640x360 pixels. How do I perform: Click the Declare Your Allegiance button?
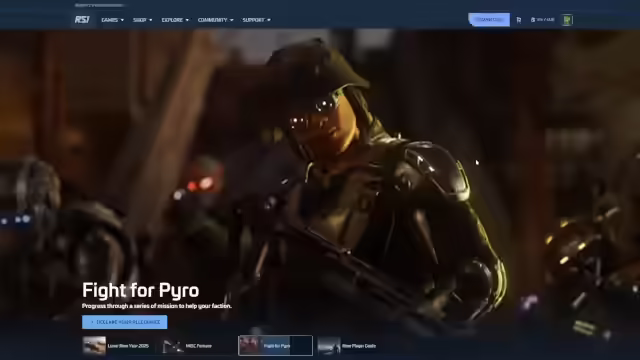point(124,322)
